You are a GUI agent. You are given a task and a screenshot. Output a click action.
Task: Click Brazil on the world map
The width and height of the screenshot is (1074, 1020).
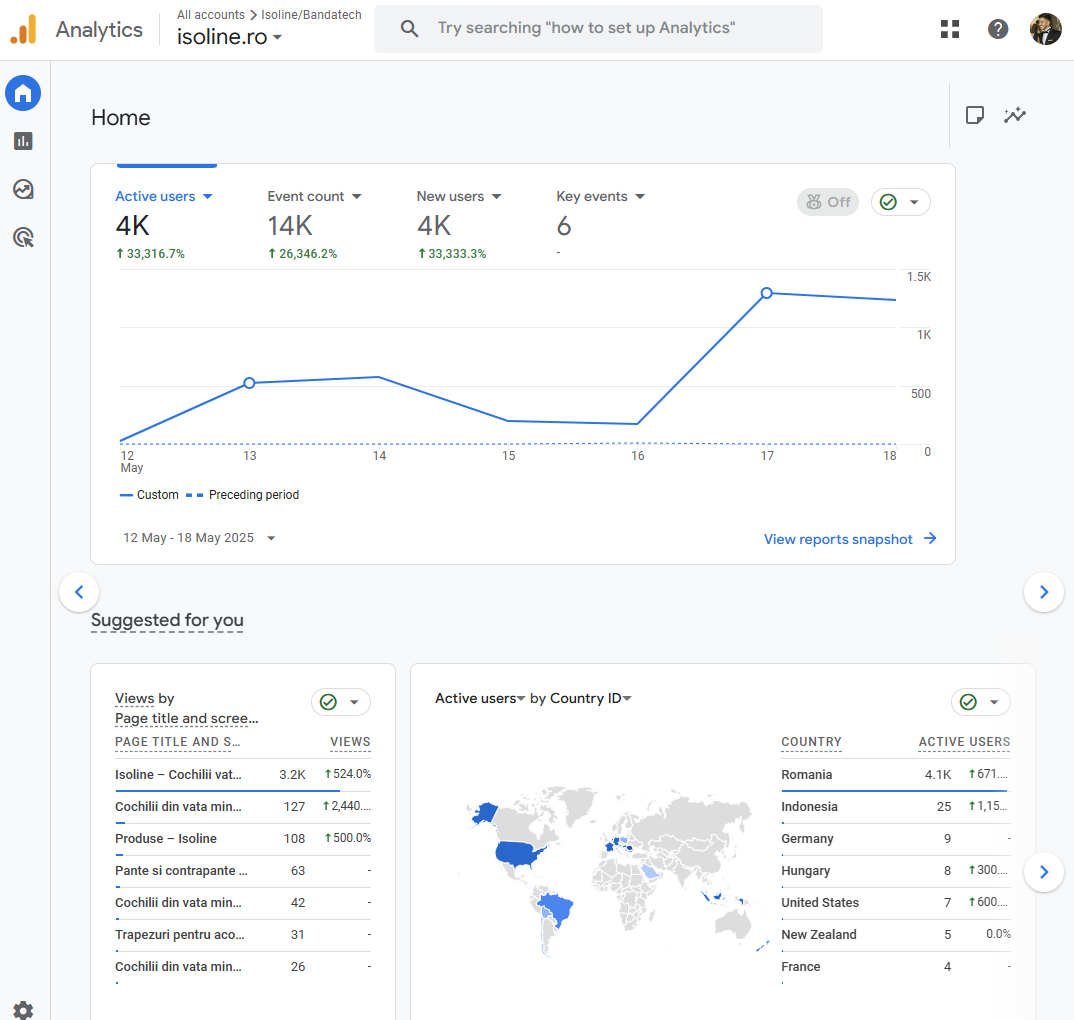pyautogui.click(x=556, y=908)
